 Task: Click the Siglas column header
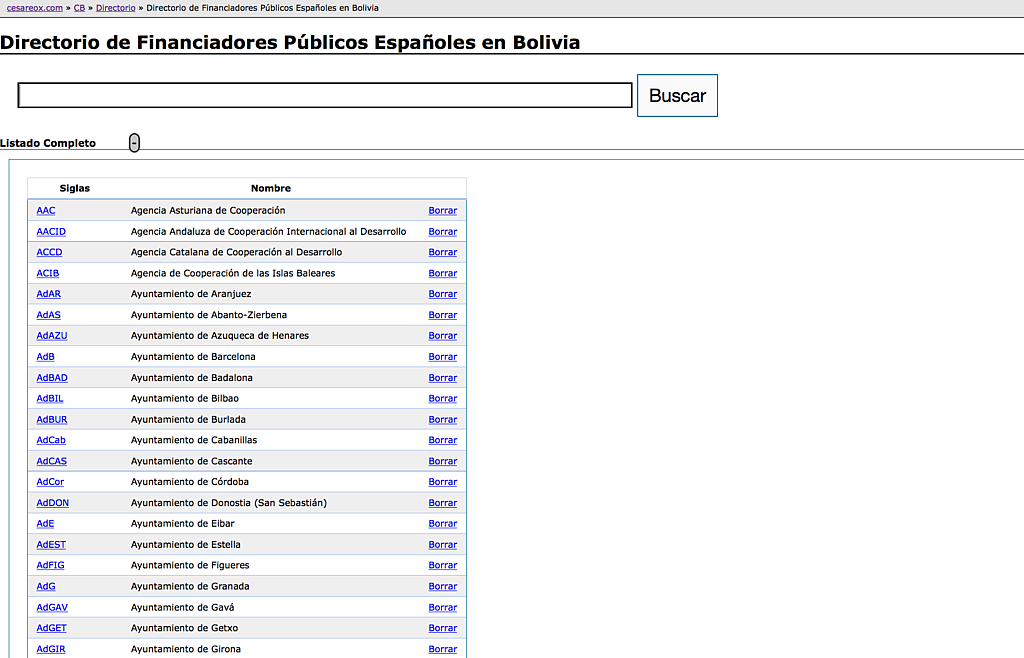click(x=74, y=188)
